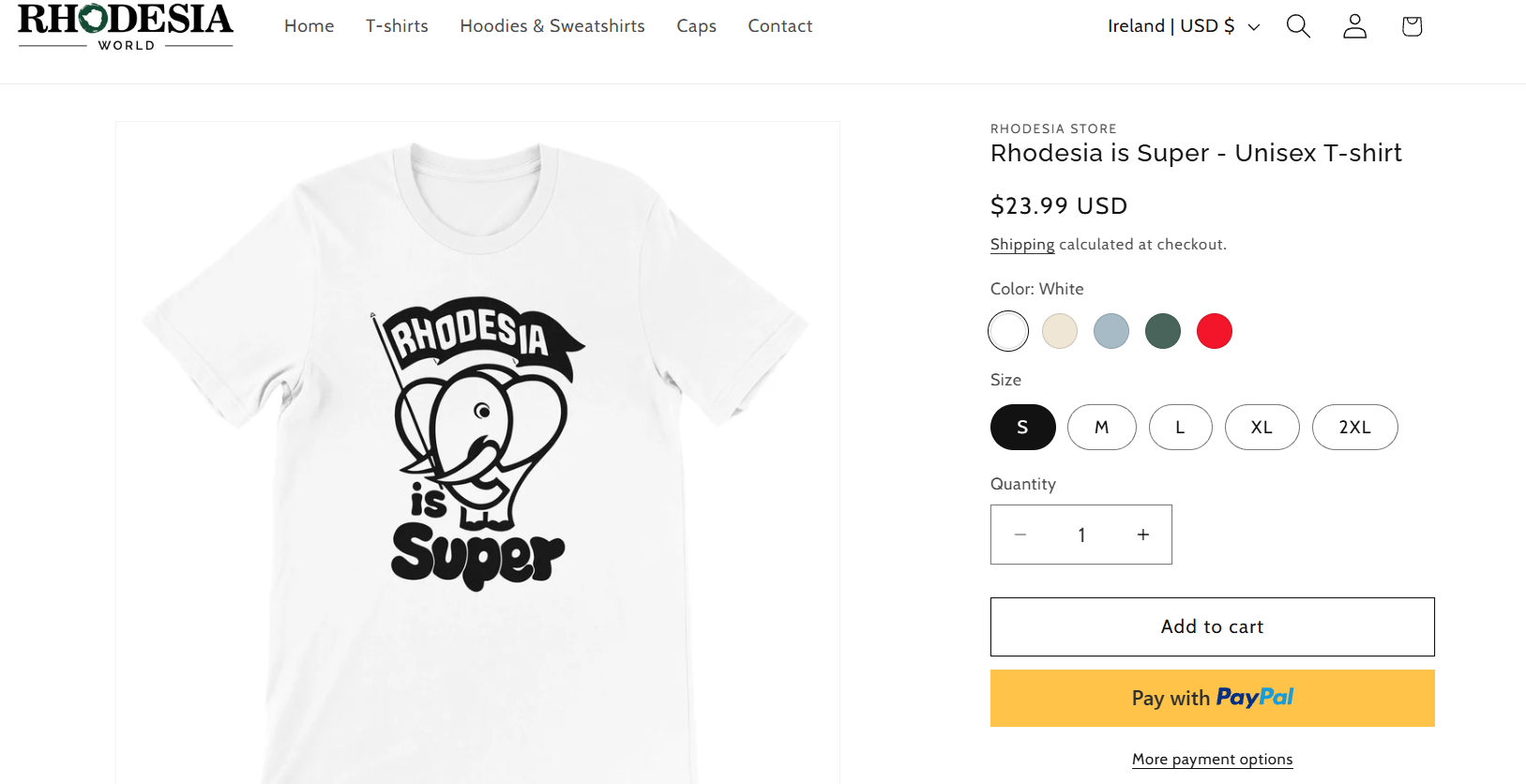Viewport: 1526px width, 784px height.
Task: Pay with PayPal button
Action: pos(1213,698)
